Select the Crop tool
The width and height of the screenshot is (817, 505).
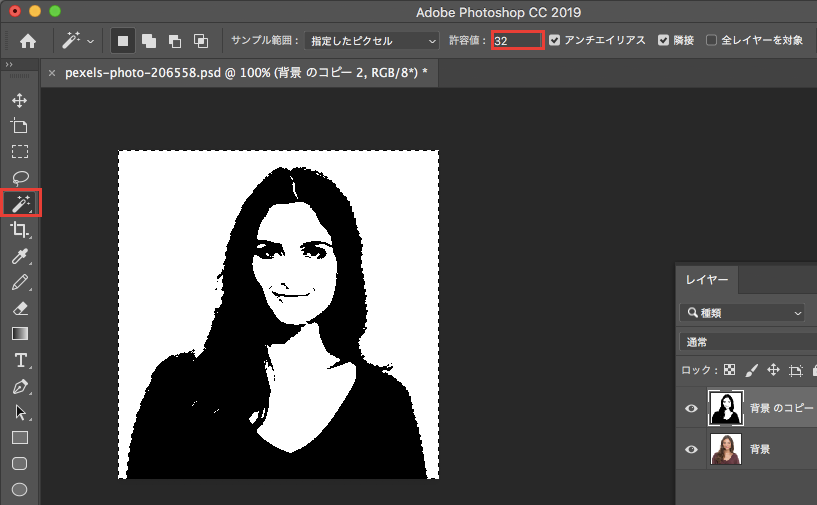19,230
